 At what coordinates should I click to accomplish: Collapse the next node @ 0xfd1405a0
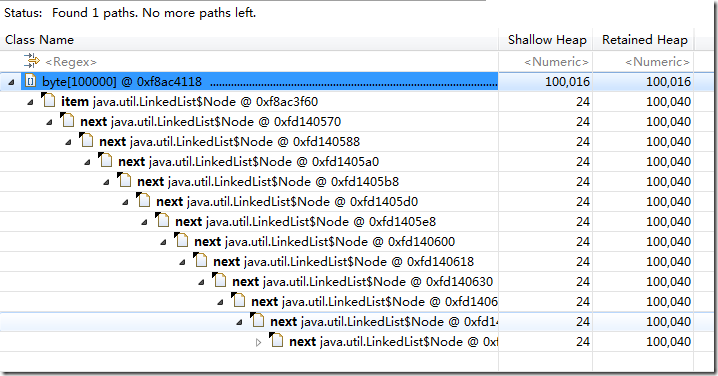87,162
